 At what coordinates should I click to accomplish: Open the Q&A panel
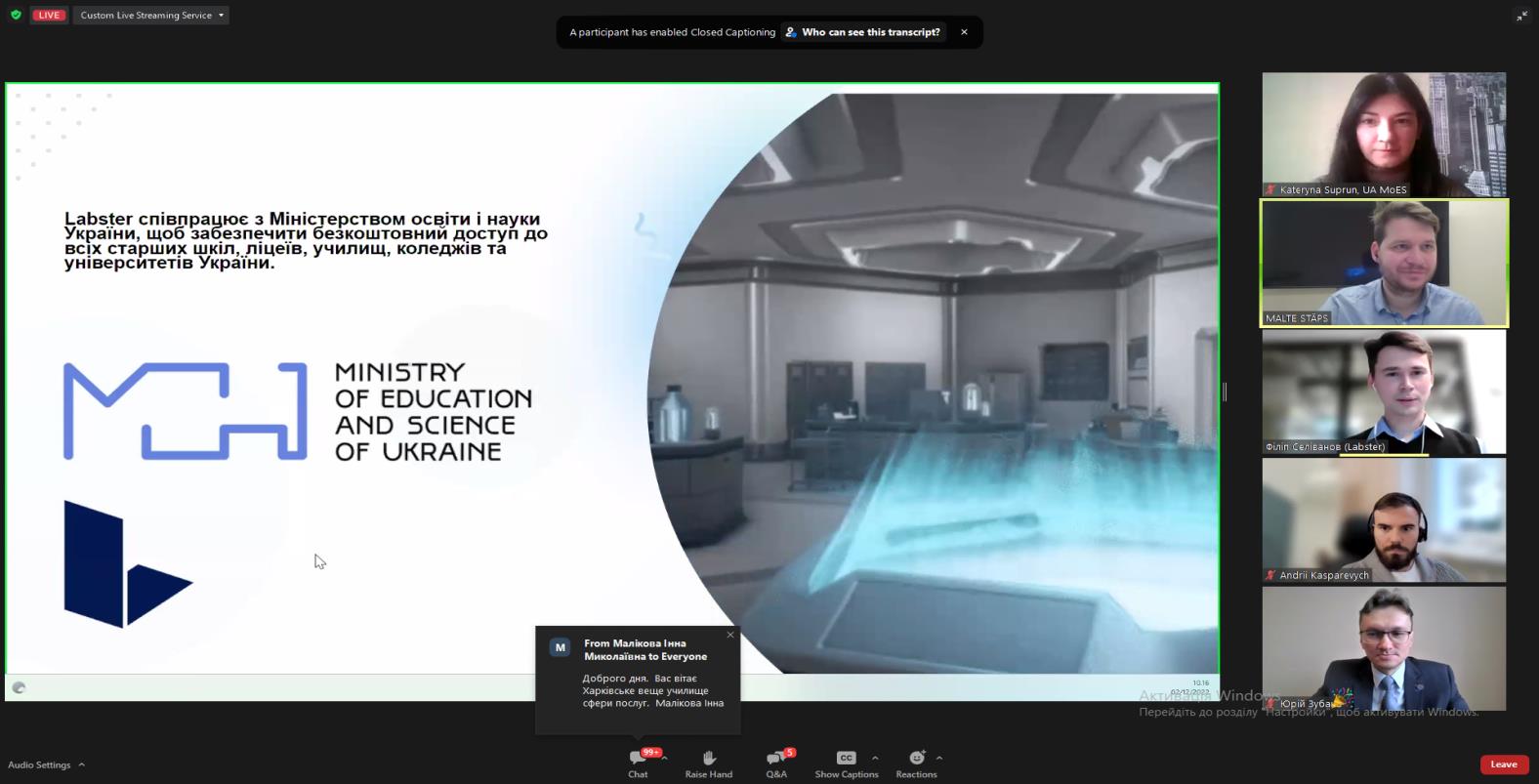(777, 763)
